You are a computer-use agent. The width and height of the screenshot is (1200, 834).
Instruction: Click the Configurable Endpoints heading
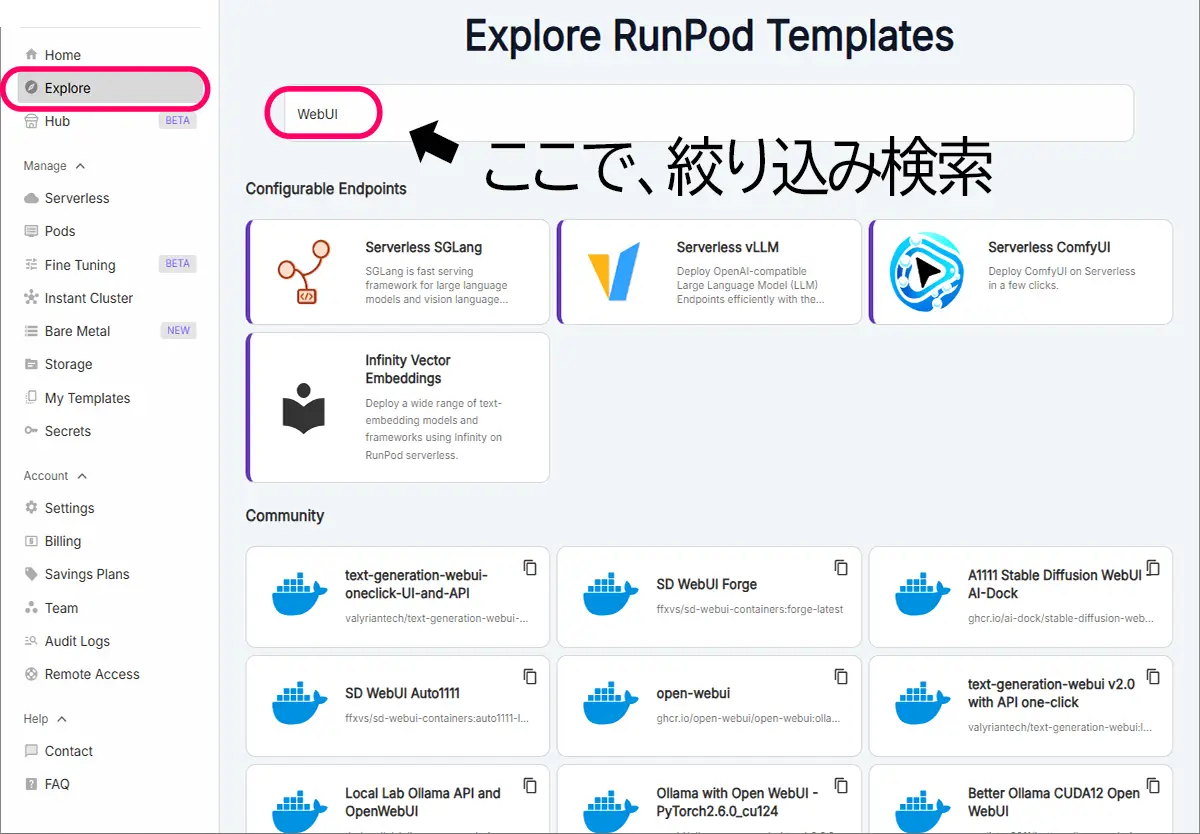point(326,188)
